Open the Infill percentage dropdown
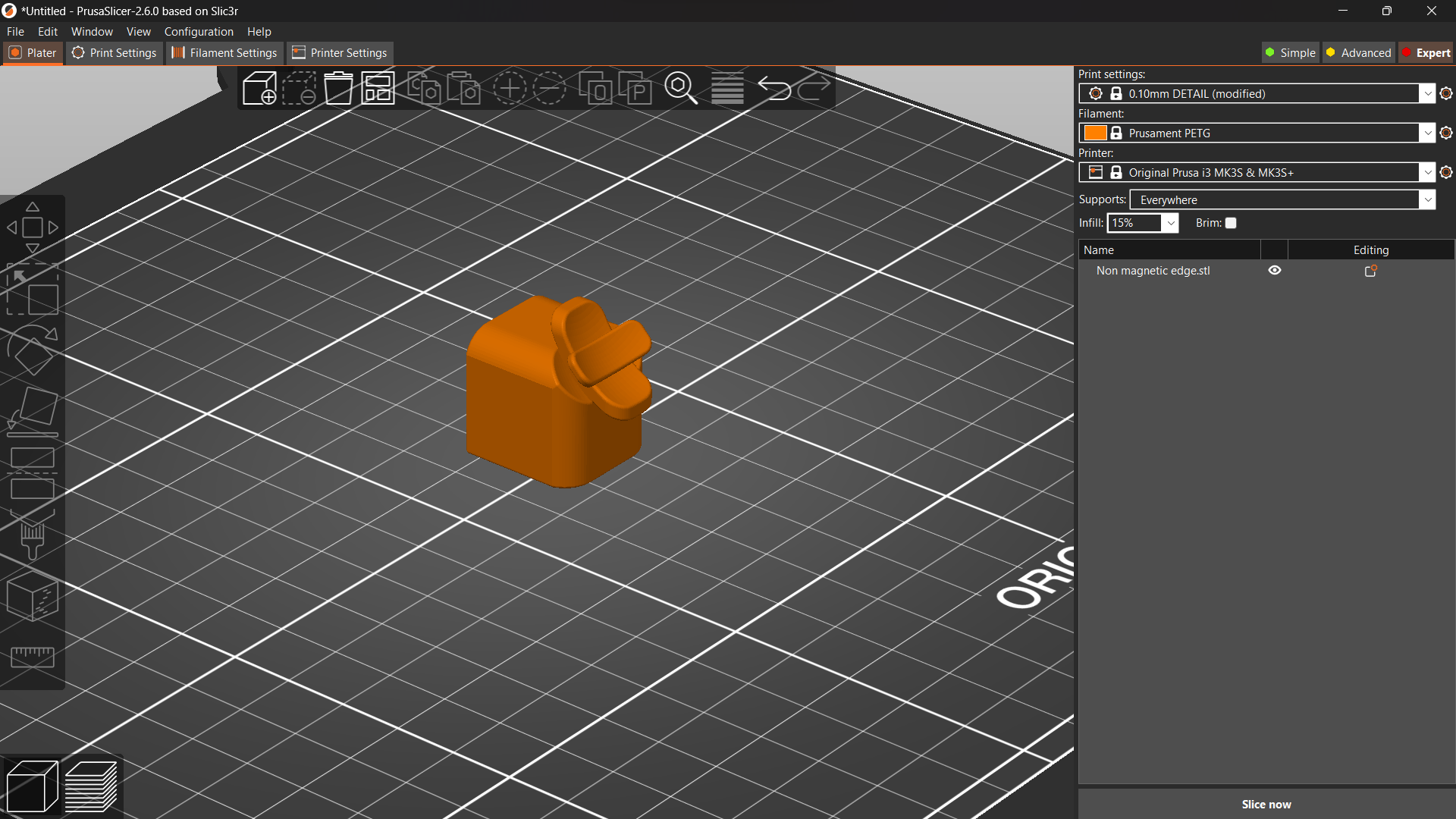Screen dimensions: 1456x819 1170,222
